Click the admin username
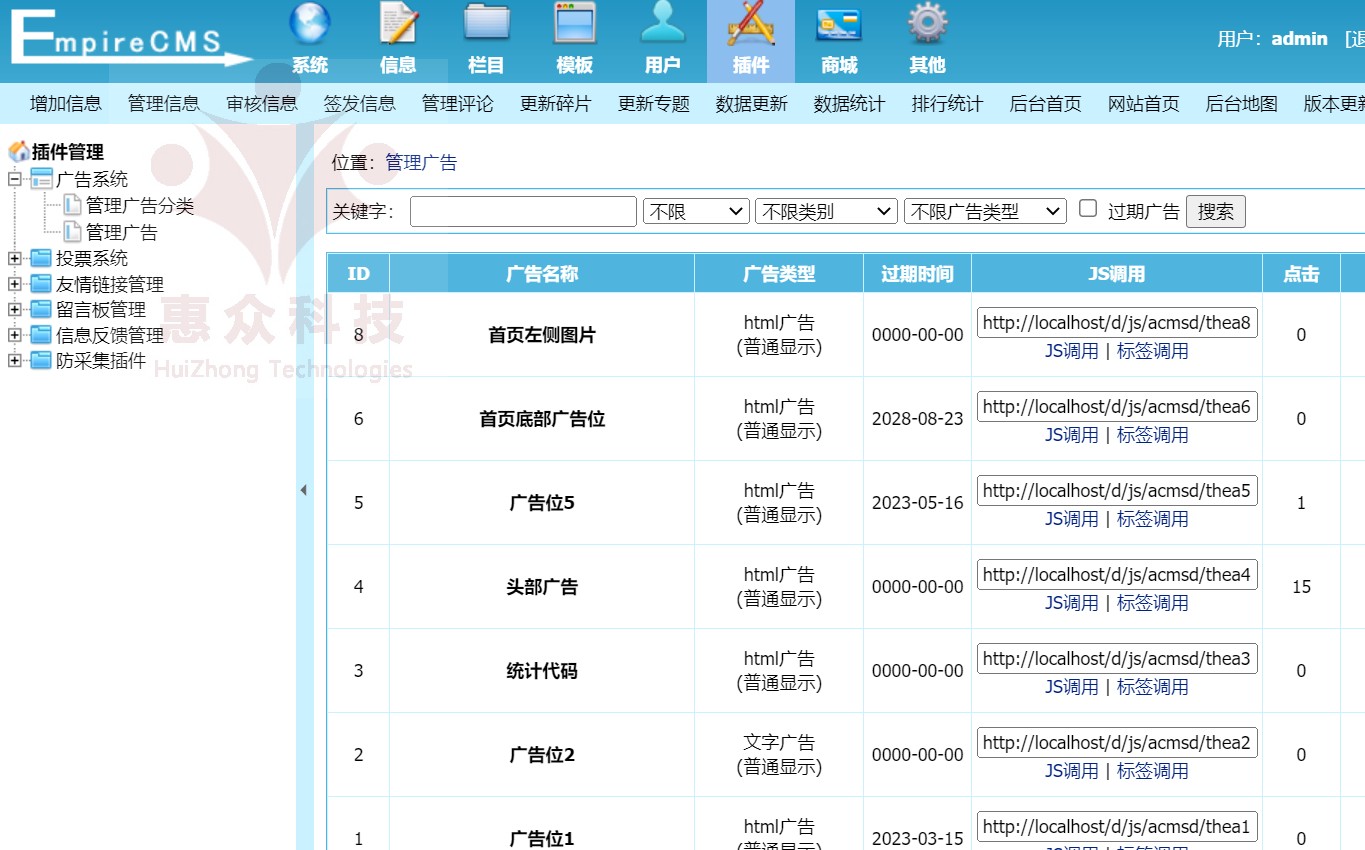The height and width of the screenshot is (850, 1365). coord(1299,39)
